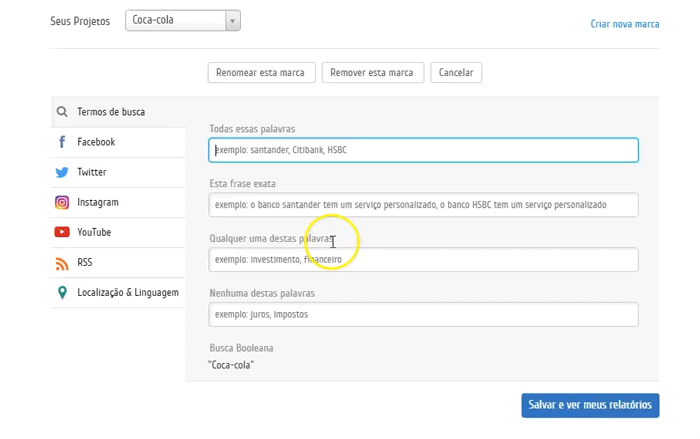Viewport: 700px width, 439px height.
Task: Click the Twitter bird icon
Action: (x=62, y=172)
